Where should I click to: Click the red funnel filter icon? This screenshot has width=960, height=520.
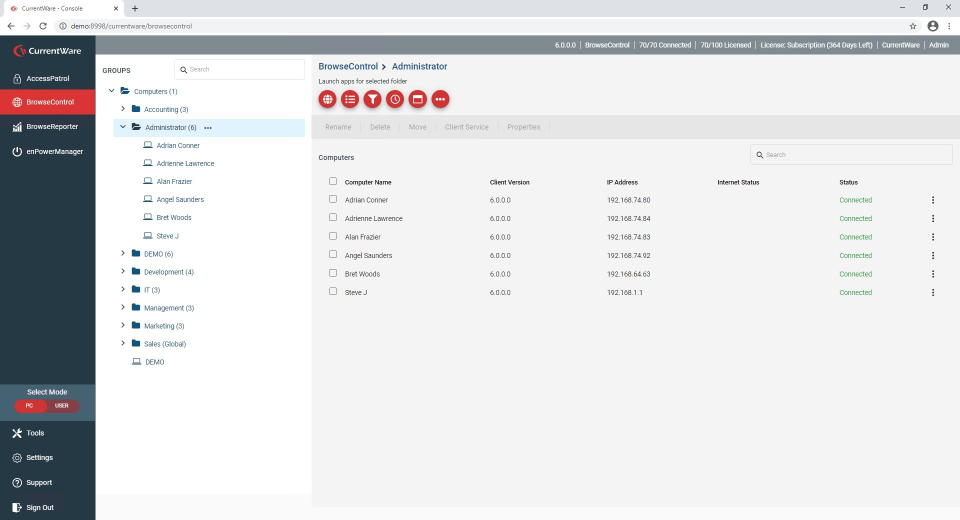[x=372, y=99]
